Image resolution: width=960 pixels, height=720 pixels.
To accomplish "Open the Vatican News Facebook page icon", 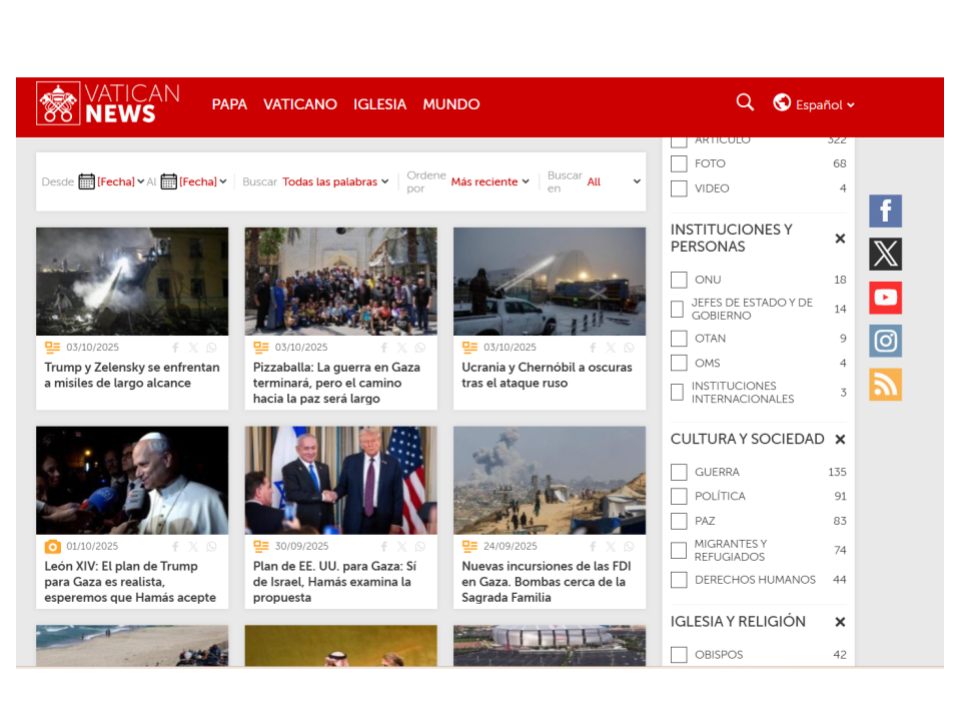I will pyautogui.click(x=885, y=211).
